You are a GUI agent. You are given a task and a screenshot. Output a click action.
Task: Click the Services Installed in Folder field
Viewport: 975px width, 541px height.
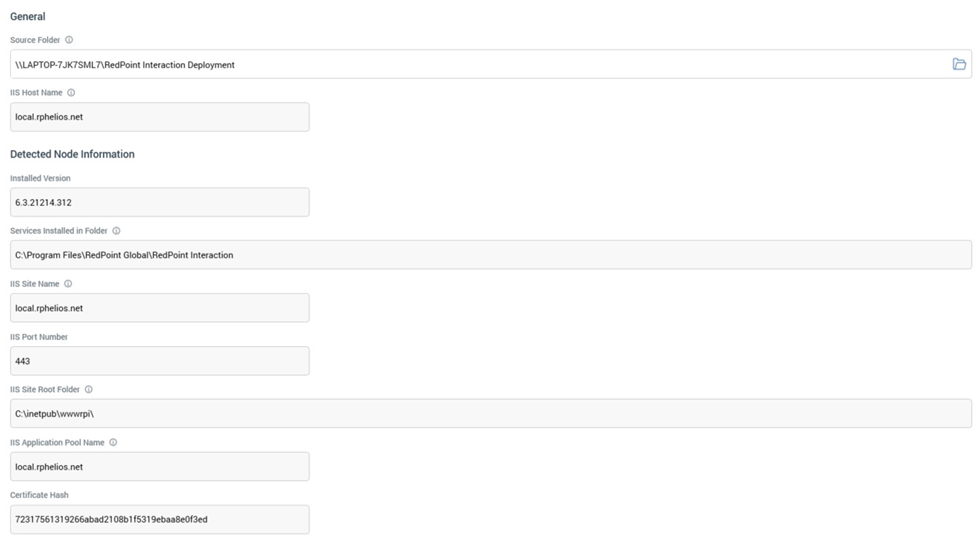[490, 255]
